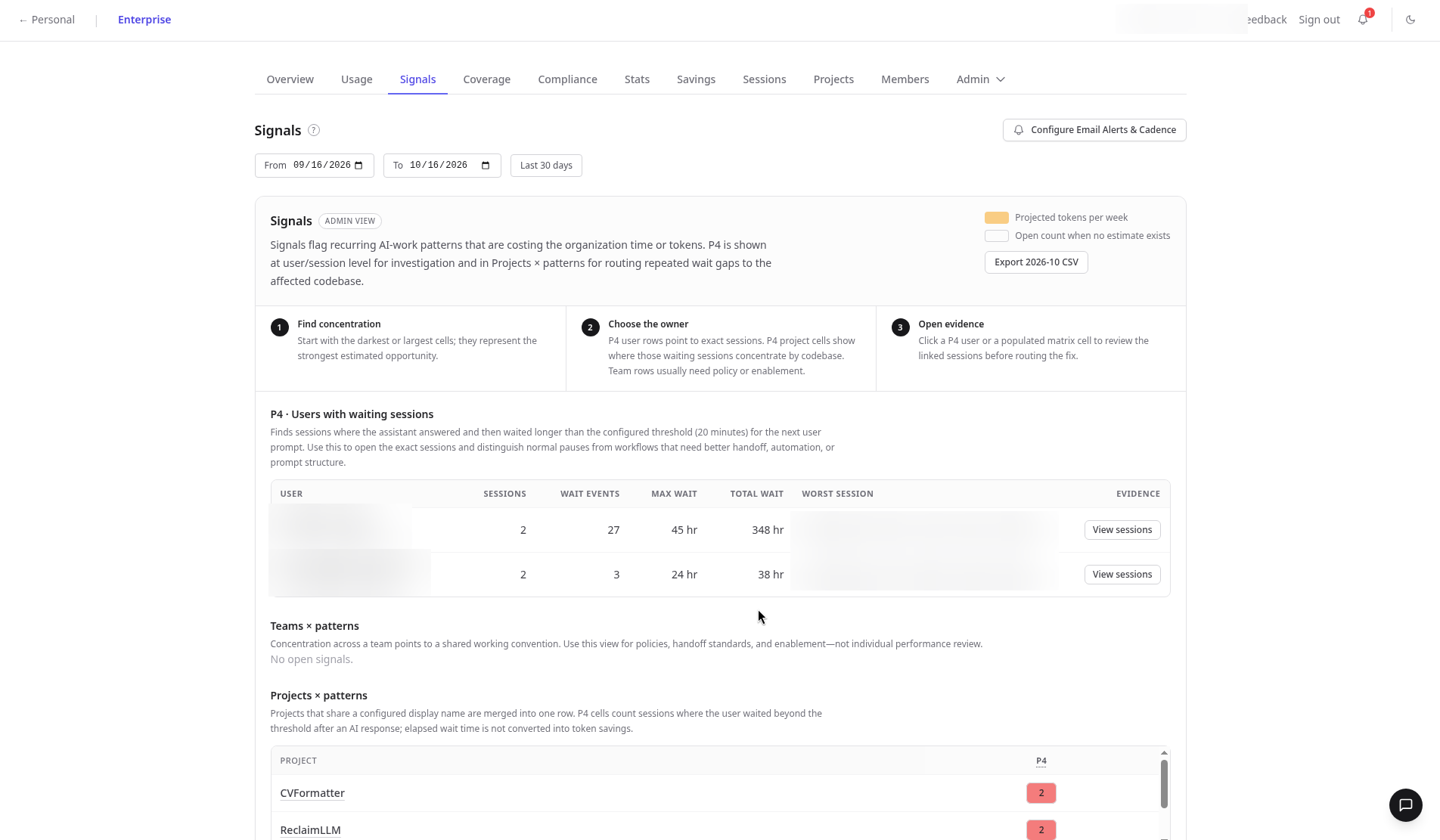
Task: Click the Max Wait column header
Action: (x=674, y=494)
